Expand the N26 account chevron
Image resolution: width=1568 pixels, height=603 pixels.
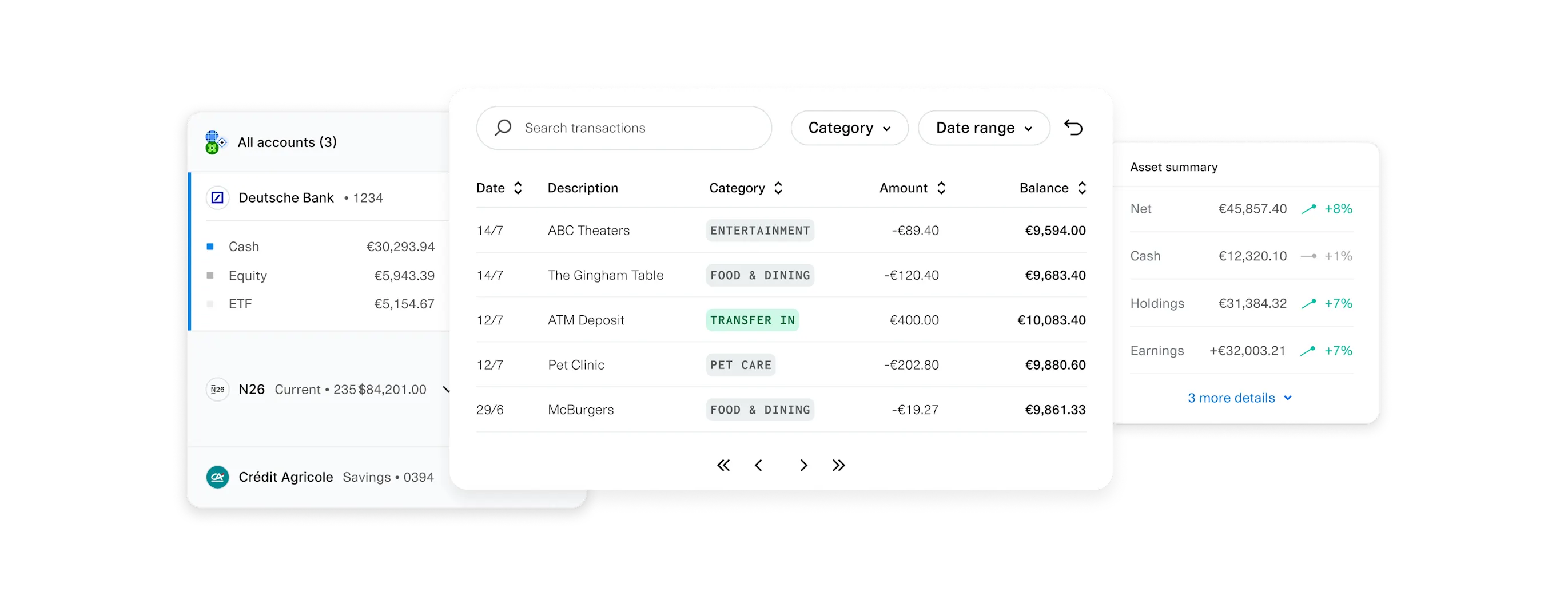coord(446,390)
